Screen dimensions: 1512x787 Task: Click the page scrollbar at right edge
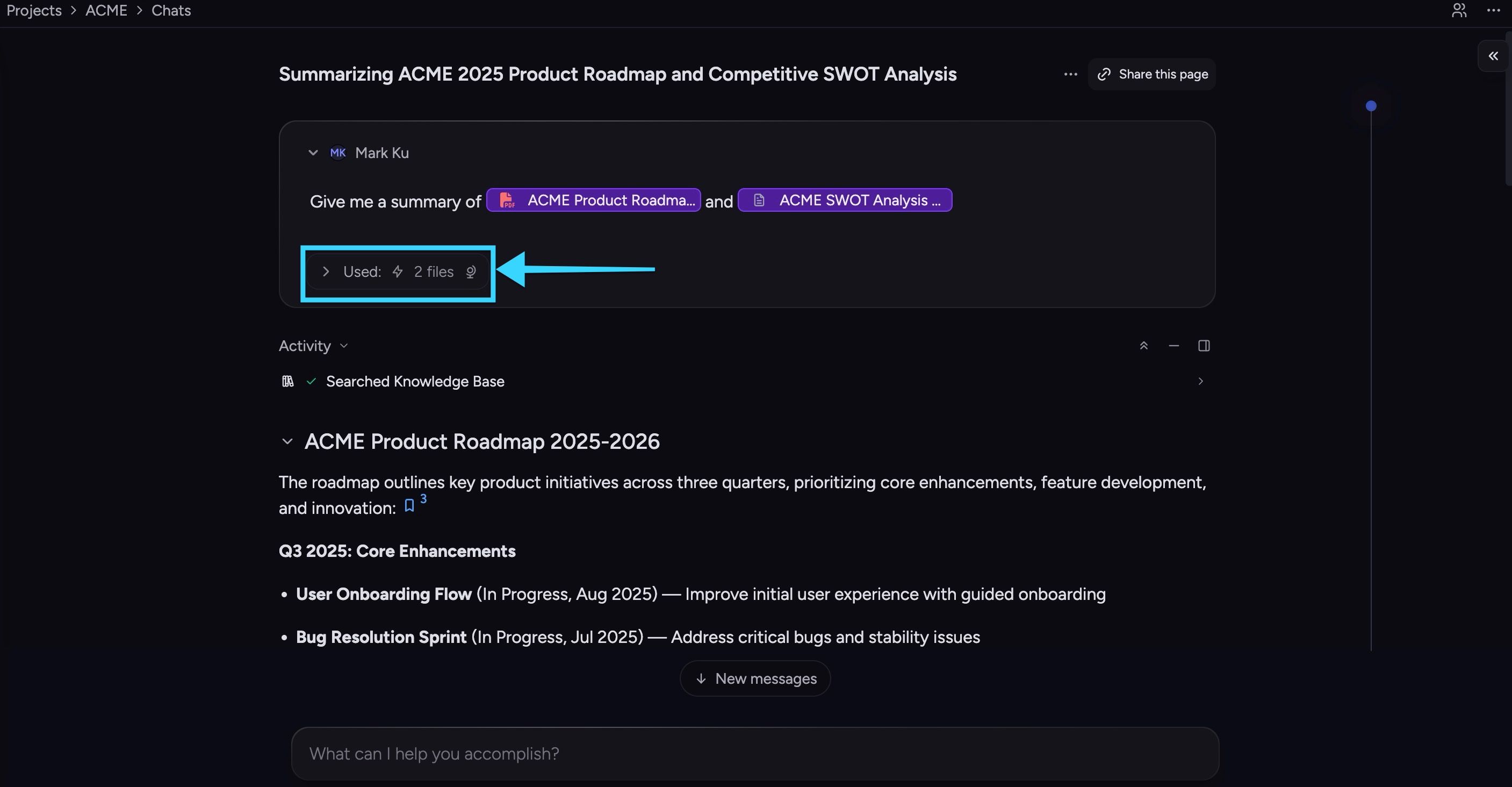1508,109
